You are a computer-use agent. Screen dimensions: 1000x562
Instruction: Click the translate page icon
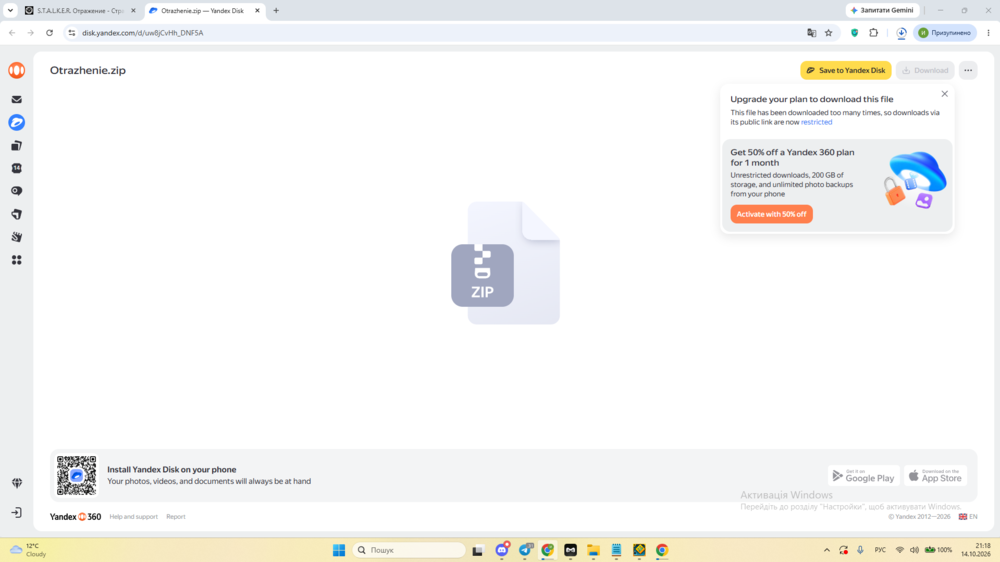tap(811, 33)
